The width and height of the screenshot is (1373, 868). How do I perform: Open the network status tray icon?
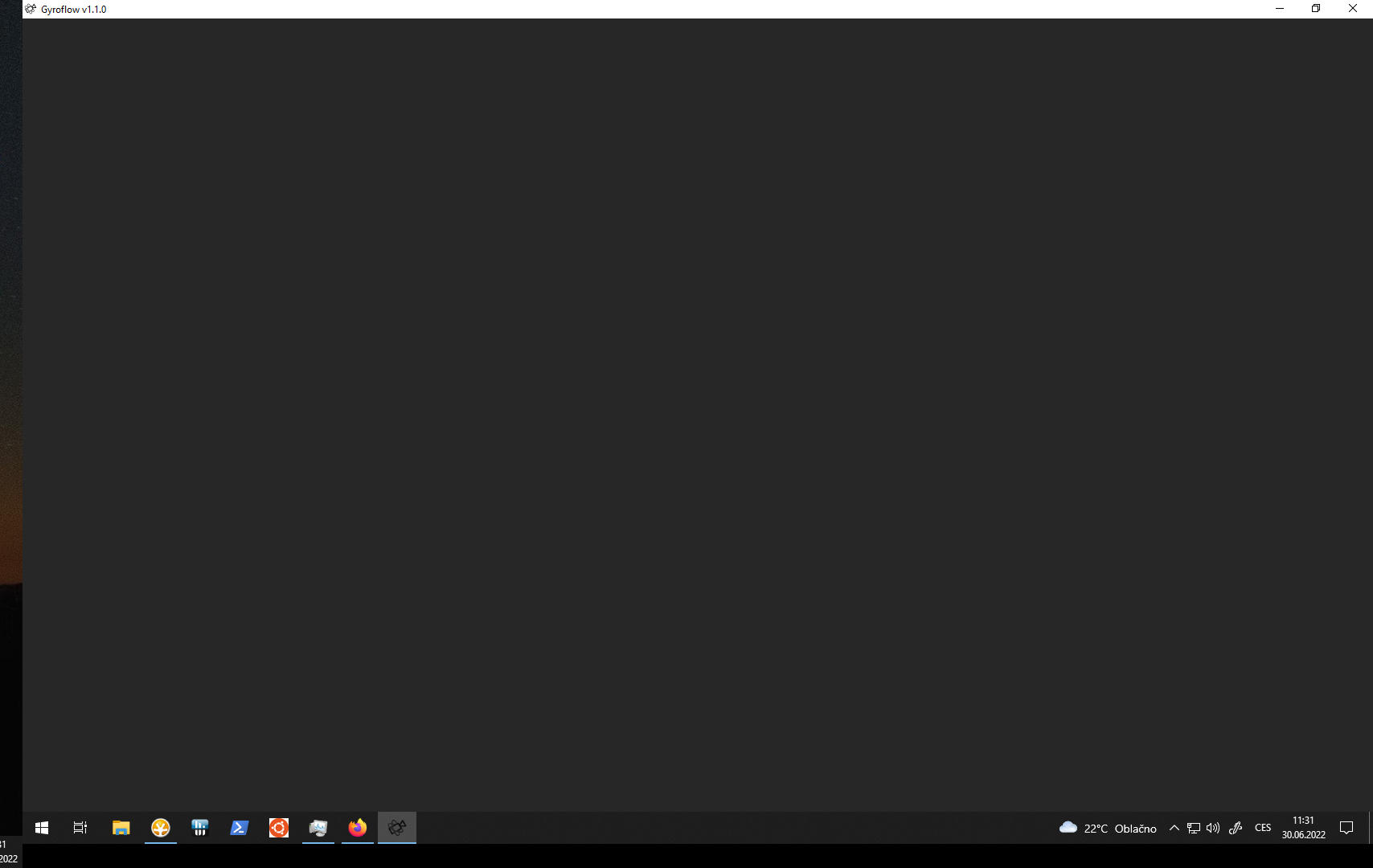tap(1194, 828)
